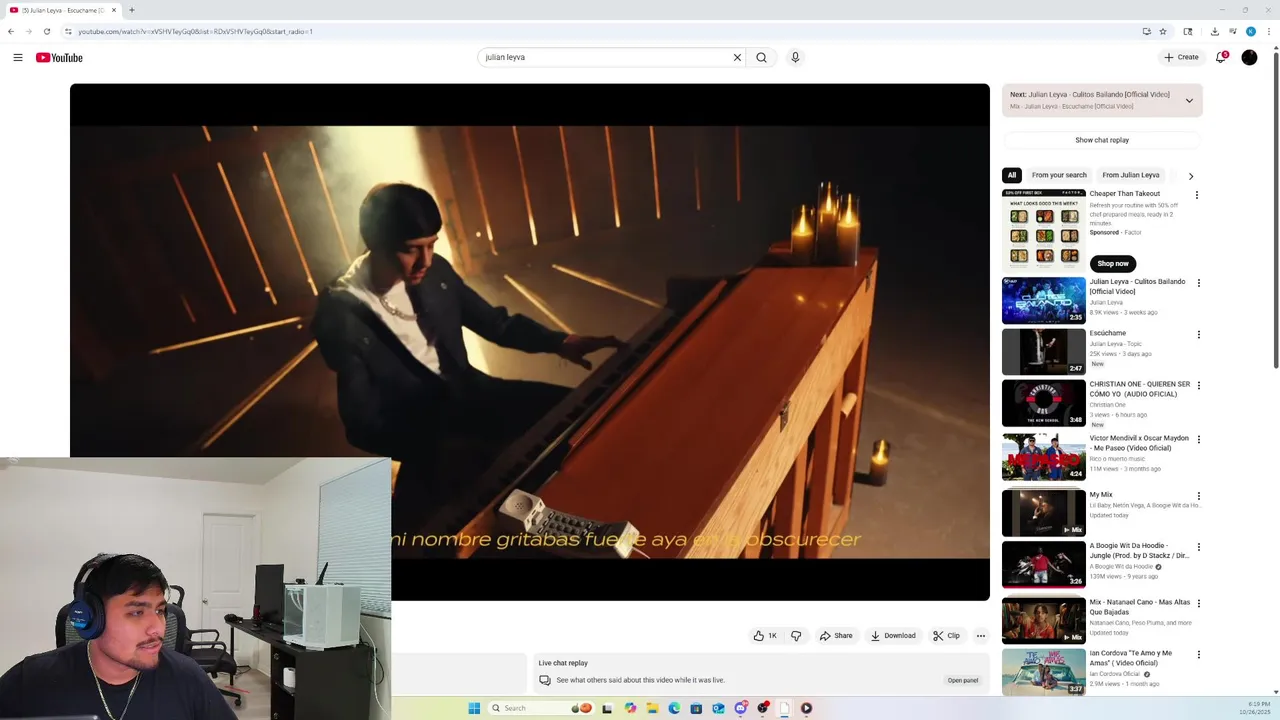1280x720 pixels.
Task: Open the browser downloads icon
Action: pos(1214,31)
